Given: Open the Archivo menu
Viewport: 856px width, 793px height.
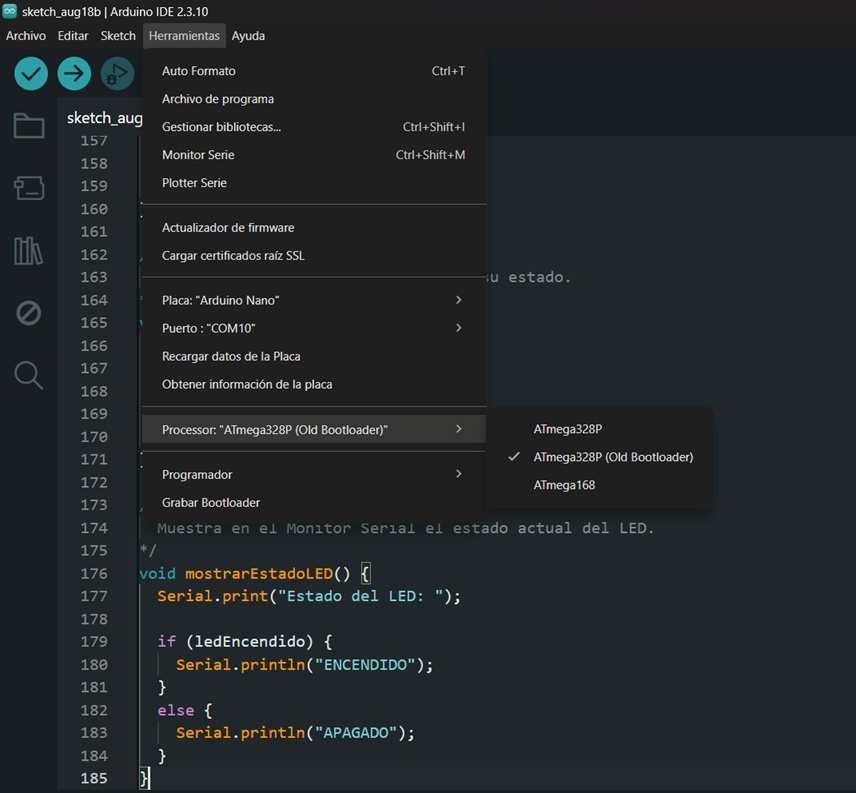Looking at the screenshot, I should point(26,36).
